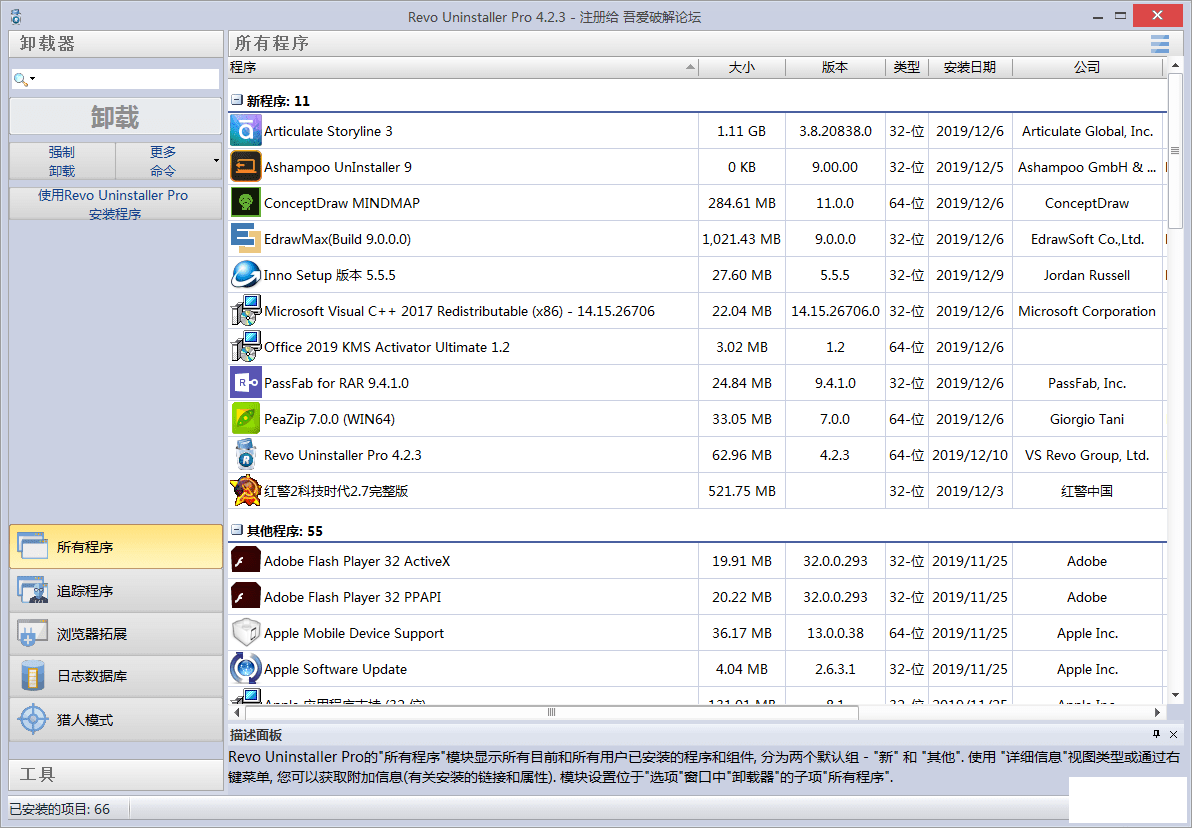
Task: Click the Jordan Russell company cell
Action: pos(1086,275)
